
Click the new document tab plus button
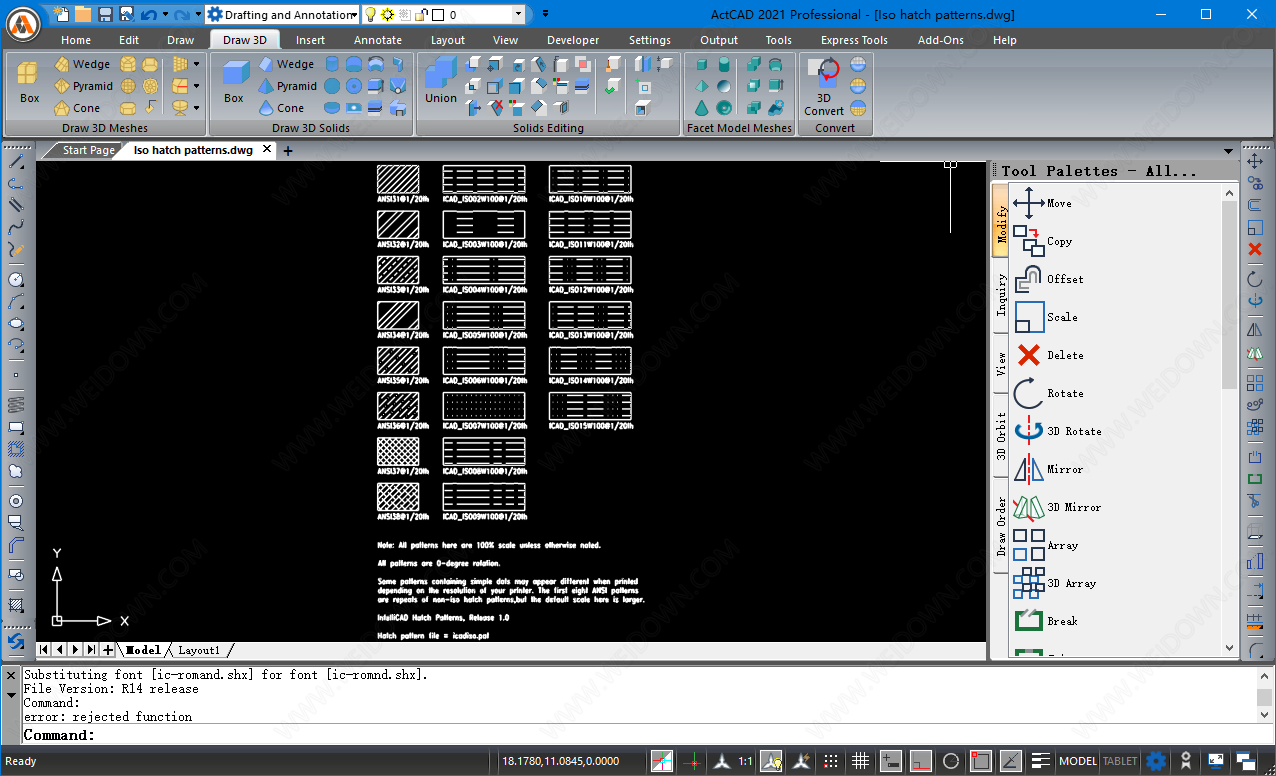pyautogui.click(x=288, y=151)
